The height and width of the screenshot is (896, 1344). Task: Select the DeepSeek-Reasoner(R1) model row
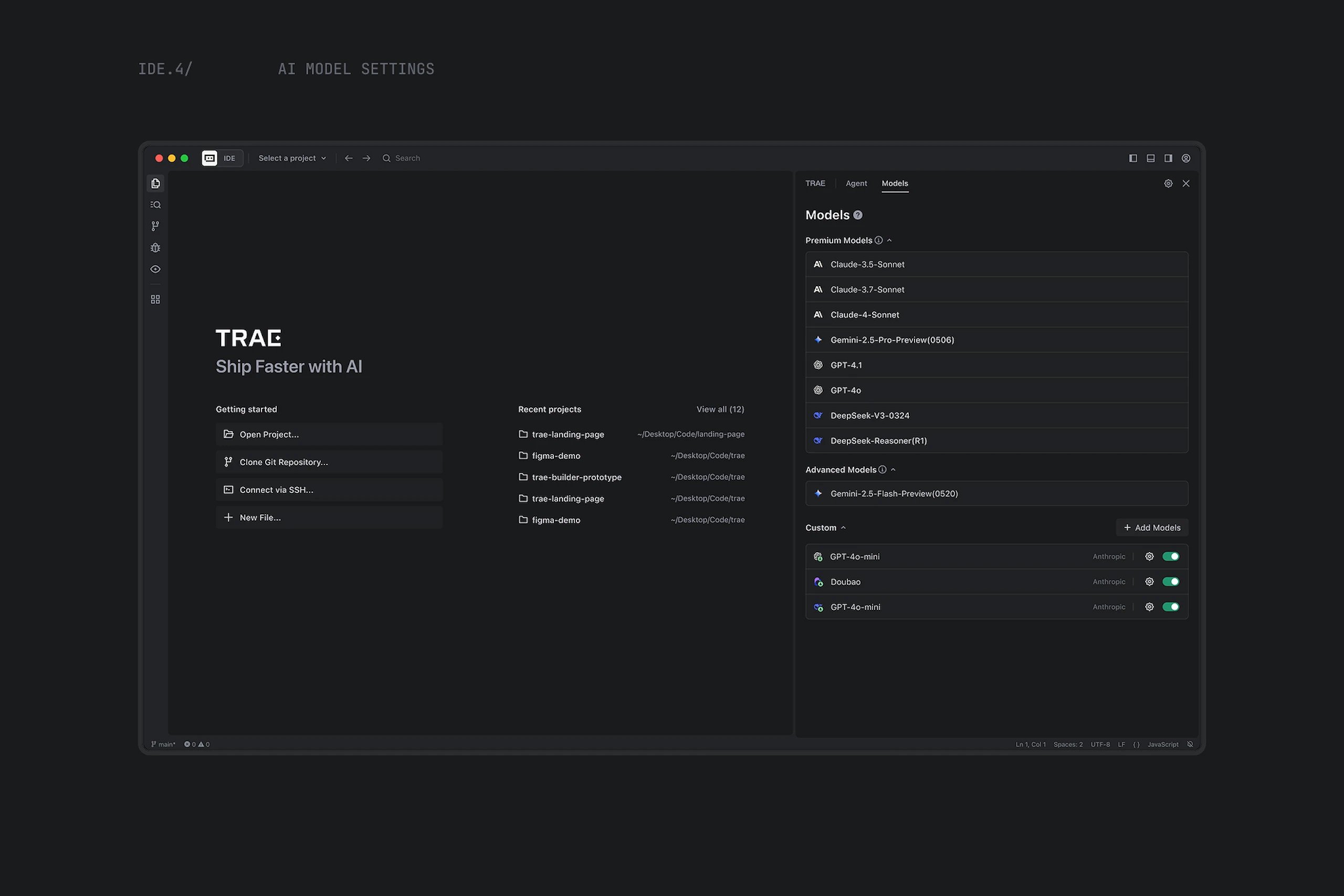tap(996, 440)
